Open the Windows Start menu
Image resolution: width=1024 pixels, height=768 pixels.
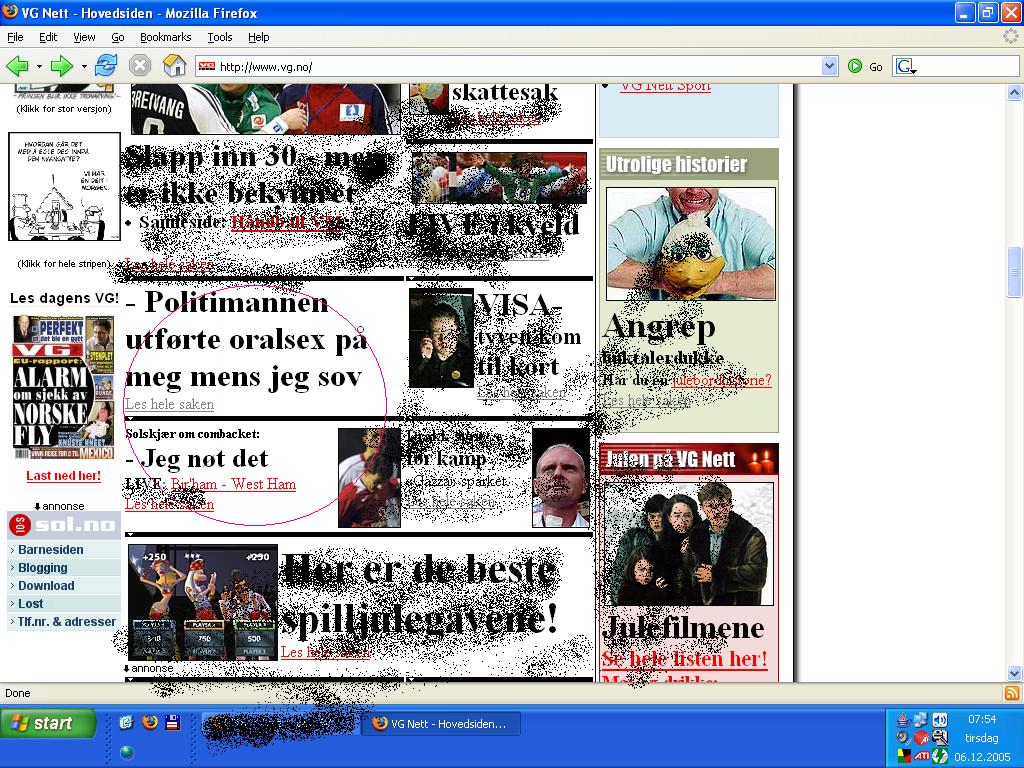48,723
